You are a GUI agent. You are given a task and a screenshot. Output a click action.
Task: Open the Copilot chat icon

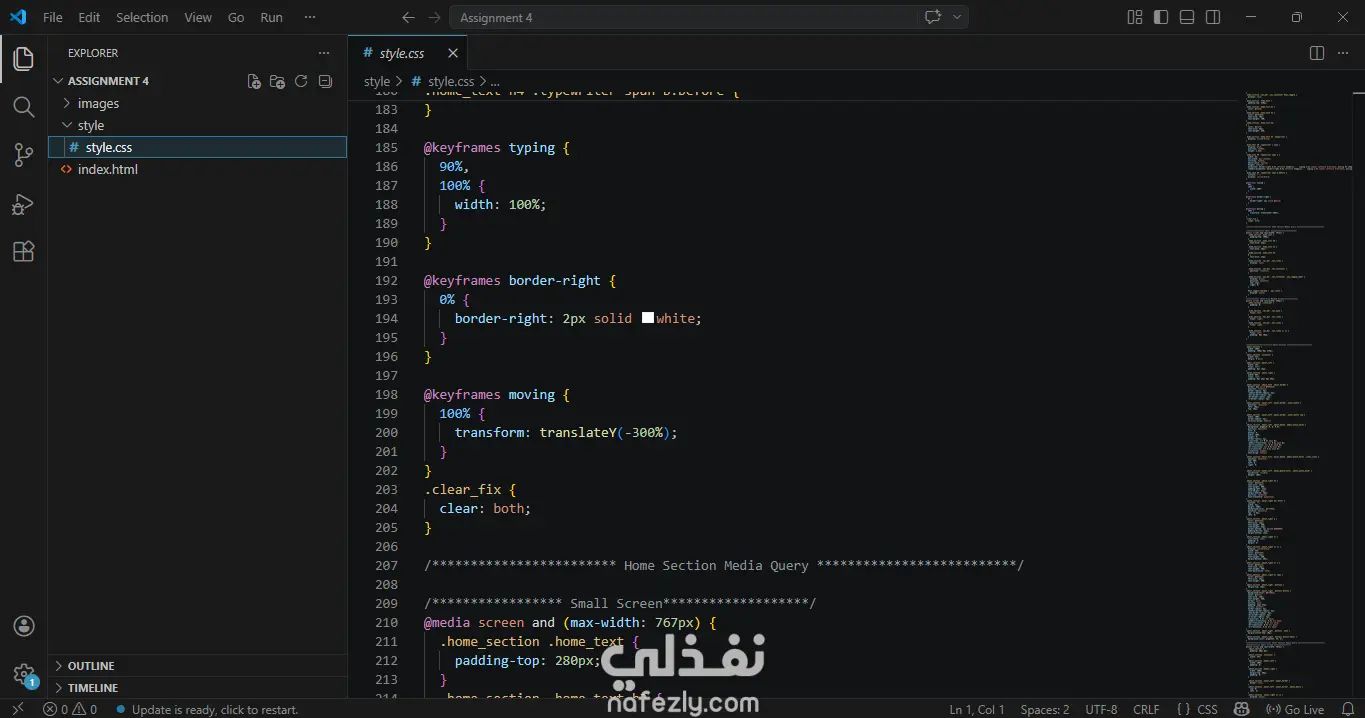click(x=933, y=17)
